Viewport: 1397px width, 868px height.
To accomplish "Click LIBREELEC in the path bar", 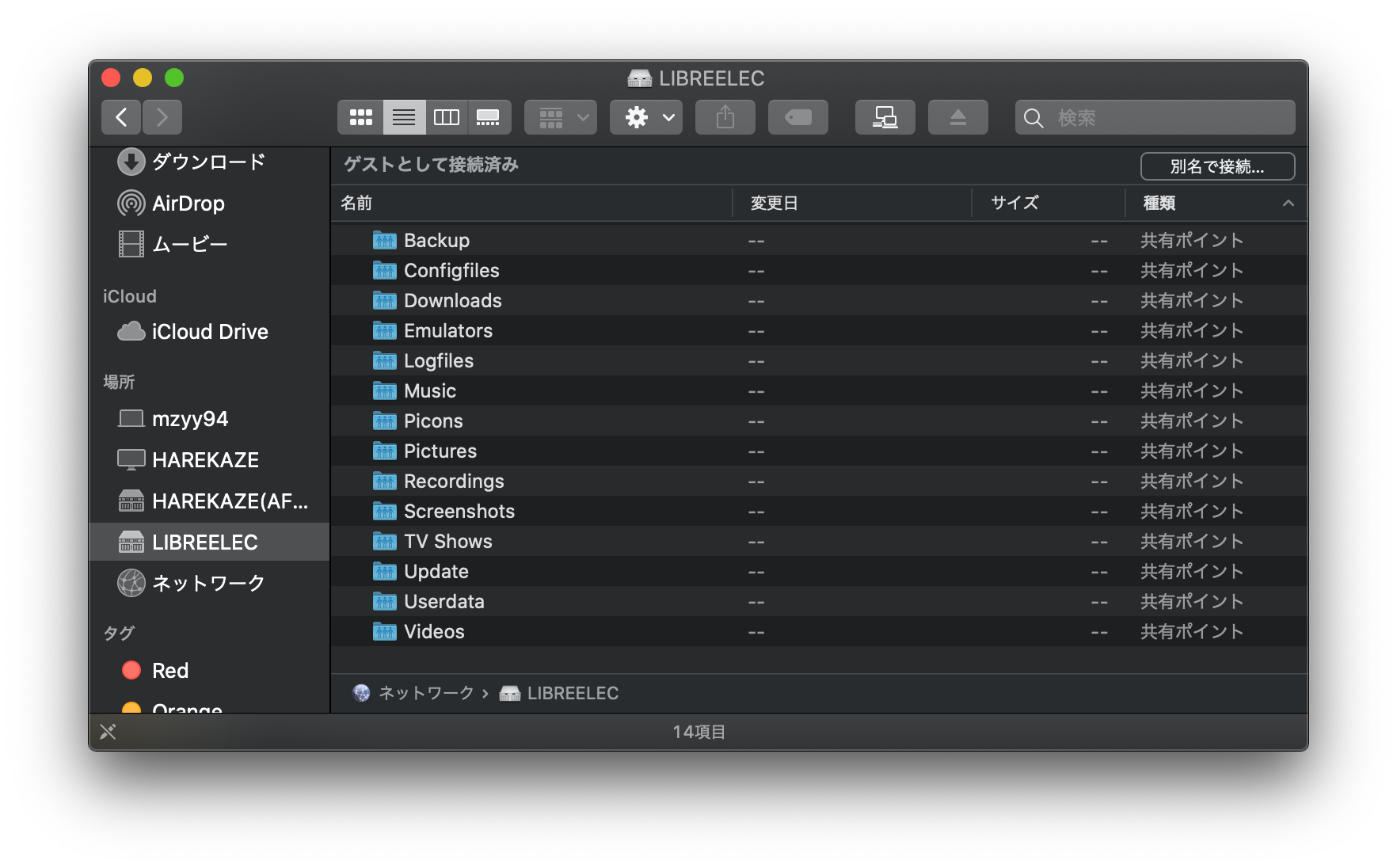I will tap(559, 693).
